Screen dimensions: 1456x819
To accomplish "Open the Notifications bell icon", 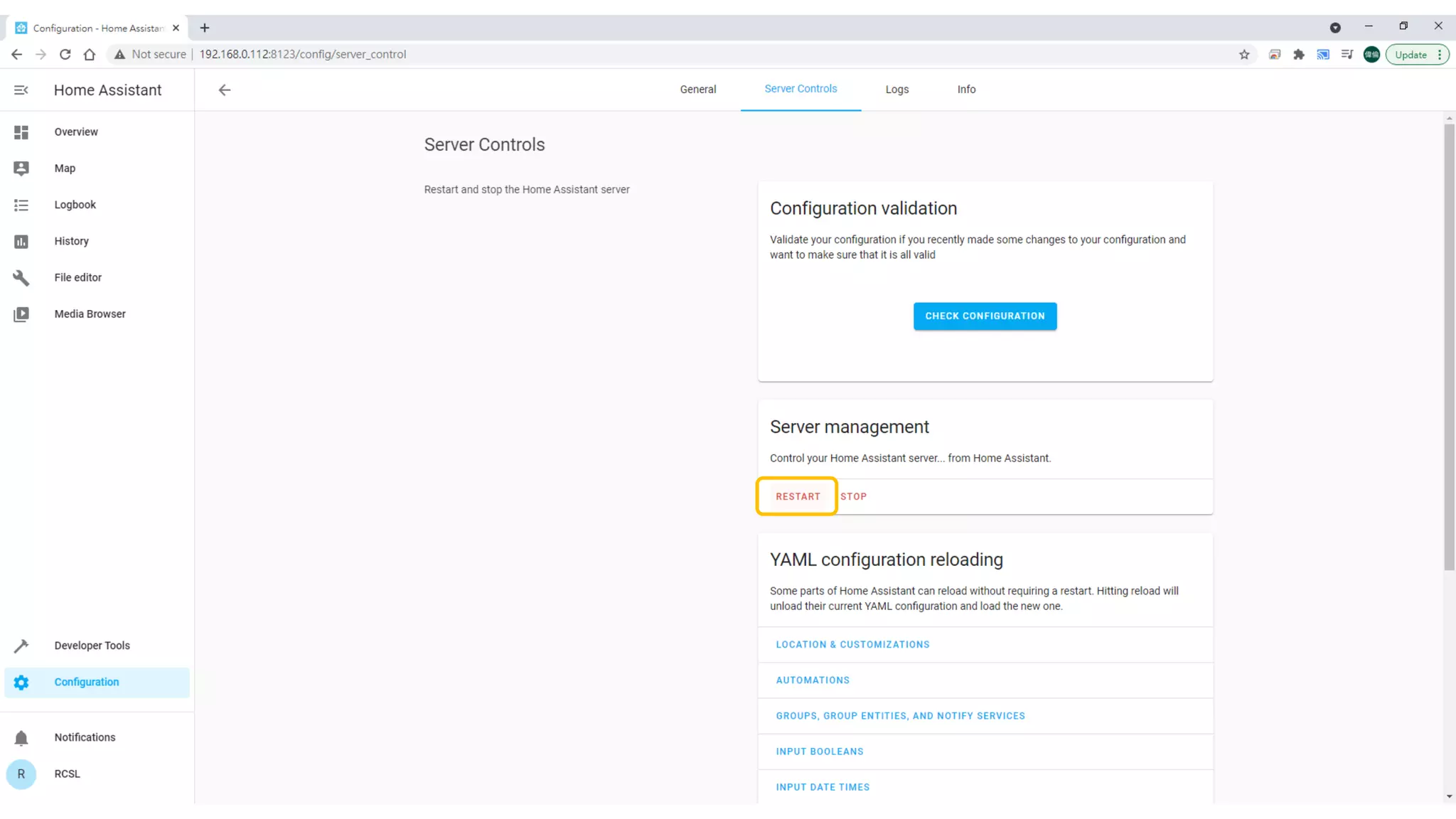I will [21, 738].
